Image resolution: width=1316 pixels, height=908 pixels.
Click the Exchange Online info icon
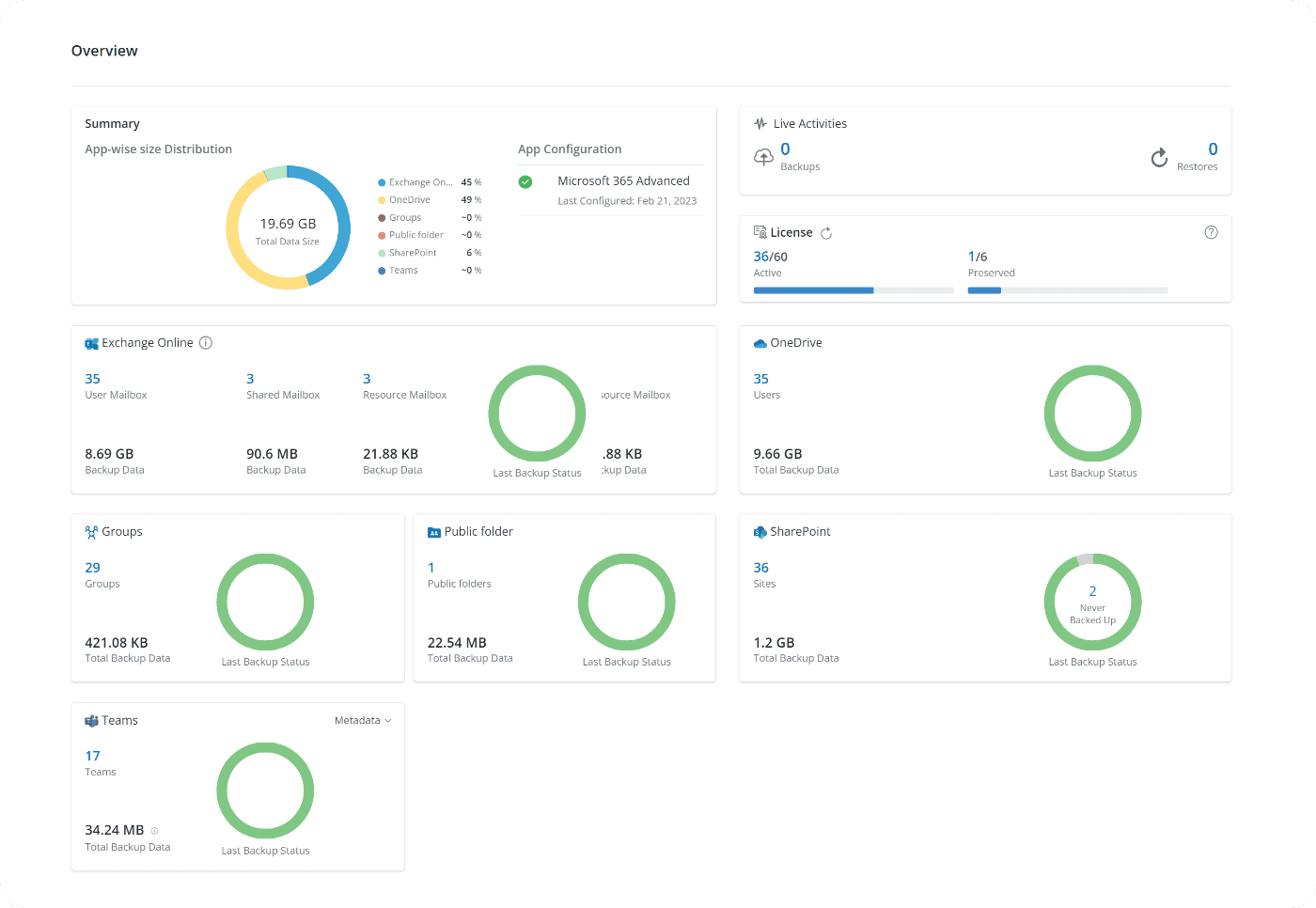click(206, 343)
